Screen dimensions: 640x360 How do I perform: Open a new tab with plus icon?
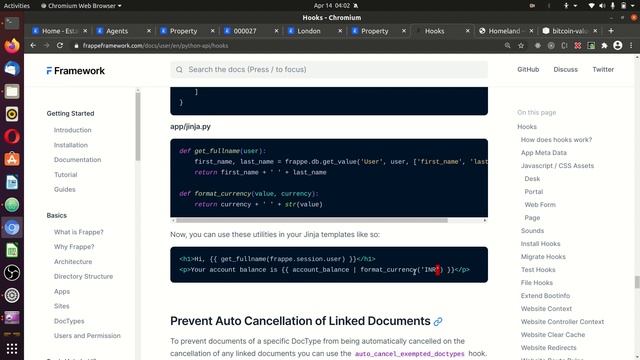(611, 31)
